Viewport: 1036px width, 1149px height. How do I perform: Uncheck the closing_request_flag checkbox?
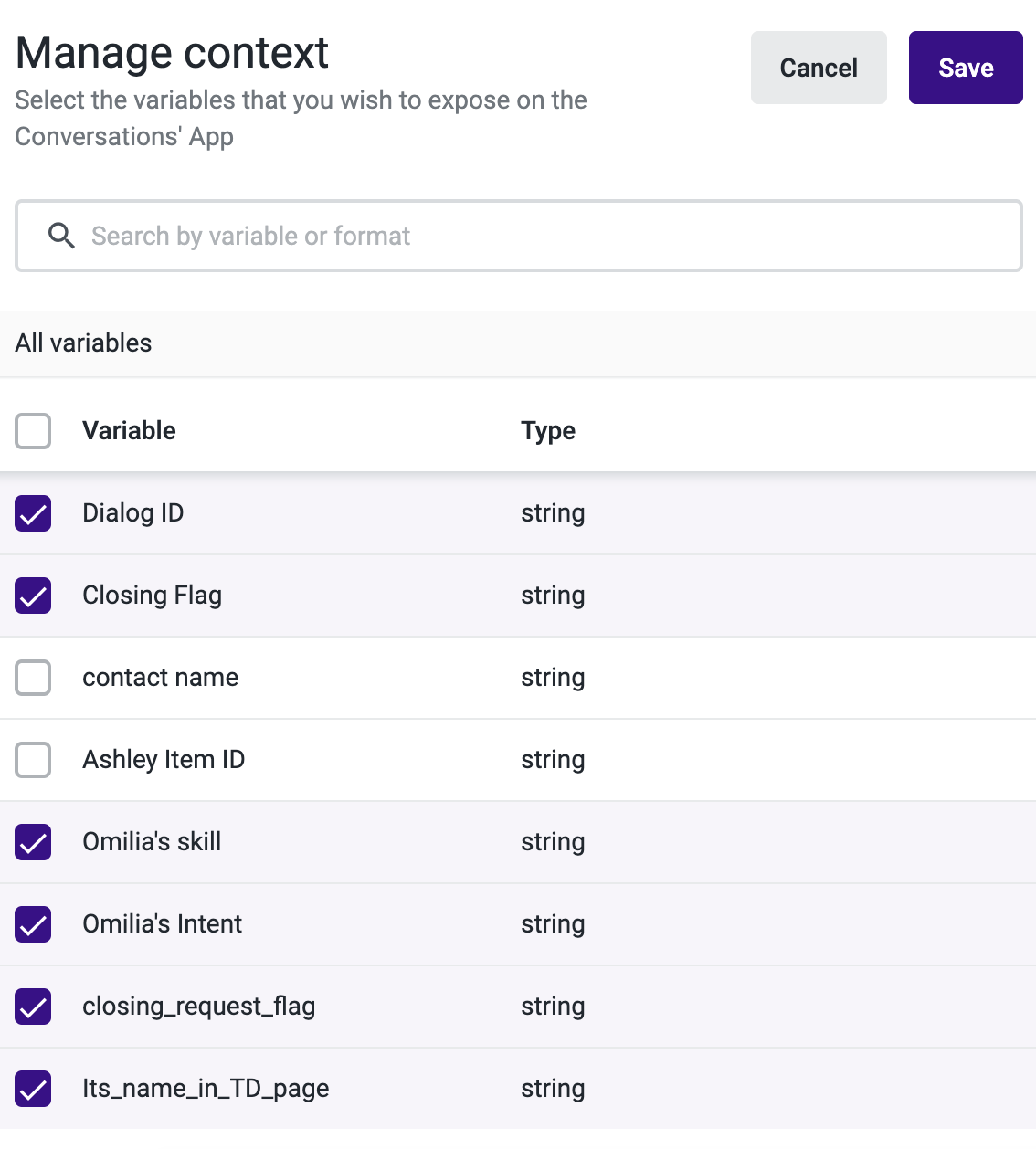click(33, 1007)
